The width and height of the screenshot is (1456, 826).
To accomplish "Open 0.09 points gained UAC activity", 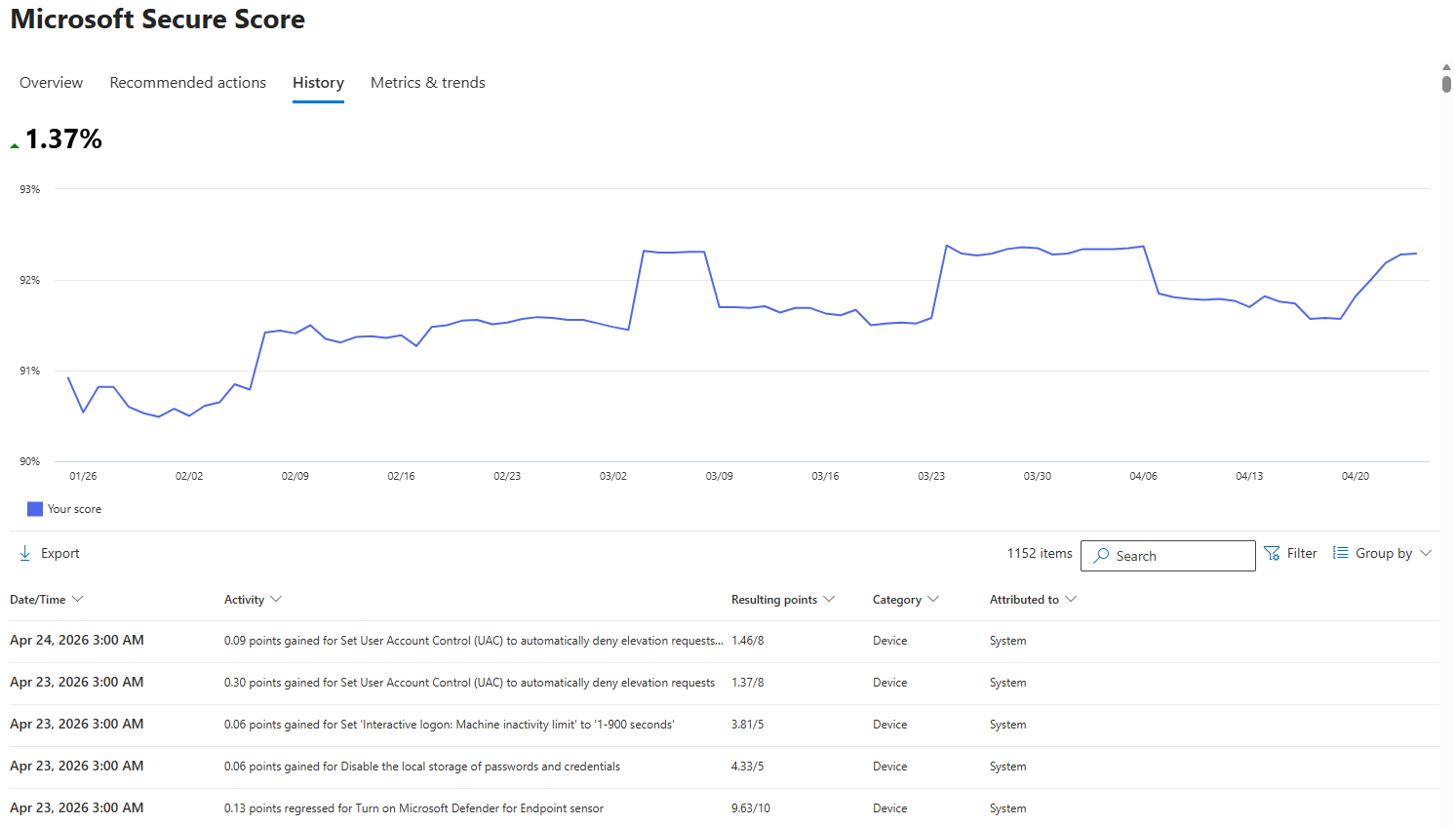I will coord(474,641).
